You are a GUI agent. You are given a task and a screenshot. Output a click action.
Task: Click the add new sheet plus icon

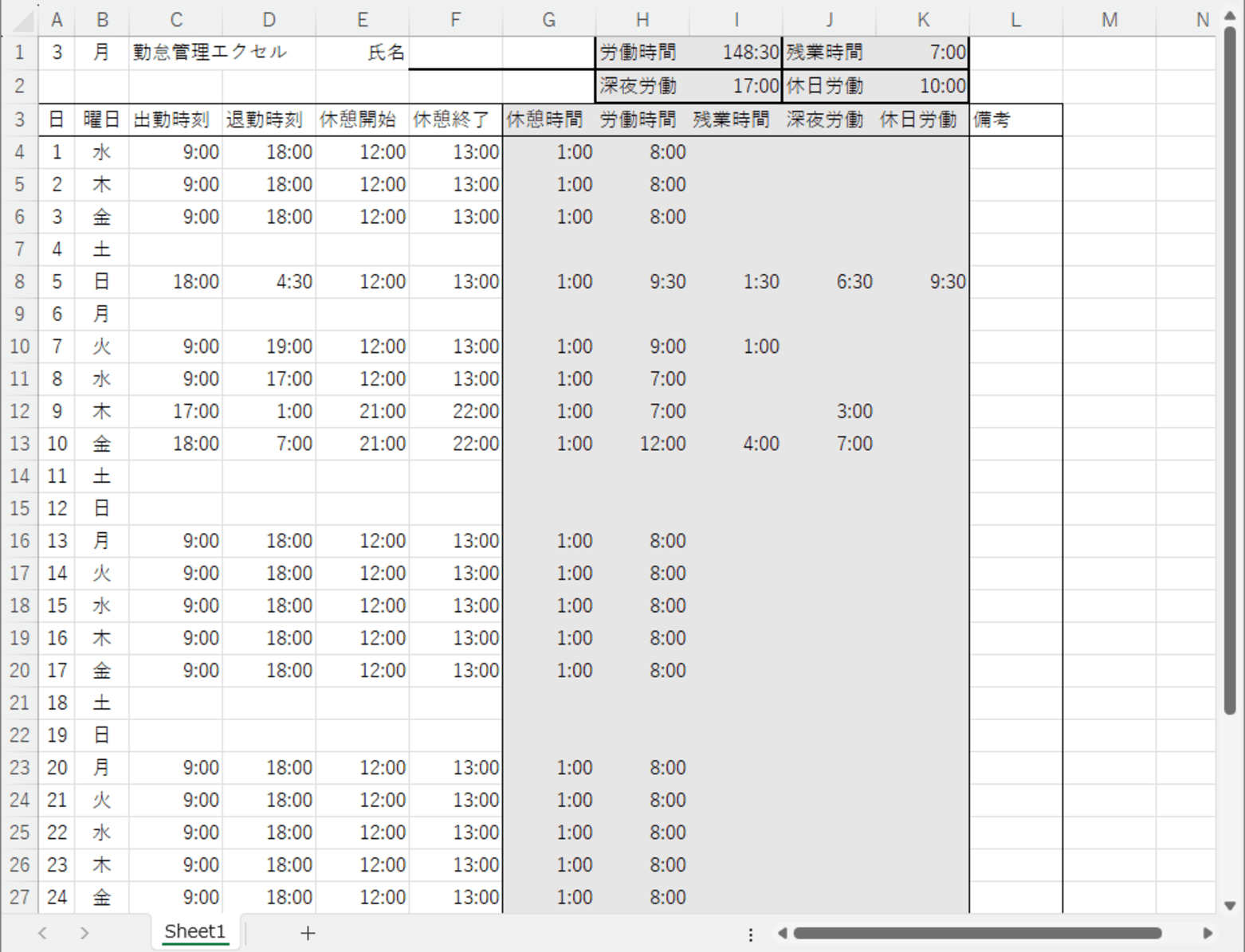click(x=308, y=932)
